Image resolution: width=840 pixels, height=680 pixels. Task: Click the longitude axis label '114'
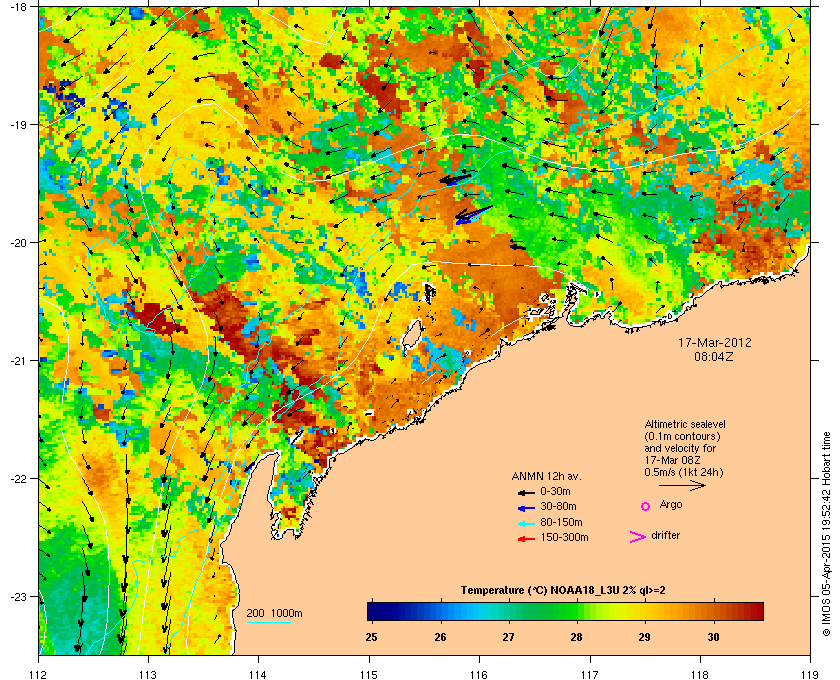(258, 674)
